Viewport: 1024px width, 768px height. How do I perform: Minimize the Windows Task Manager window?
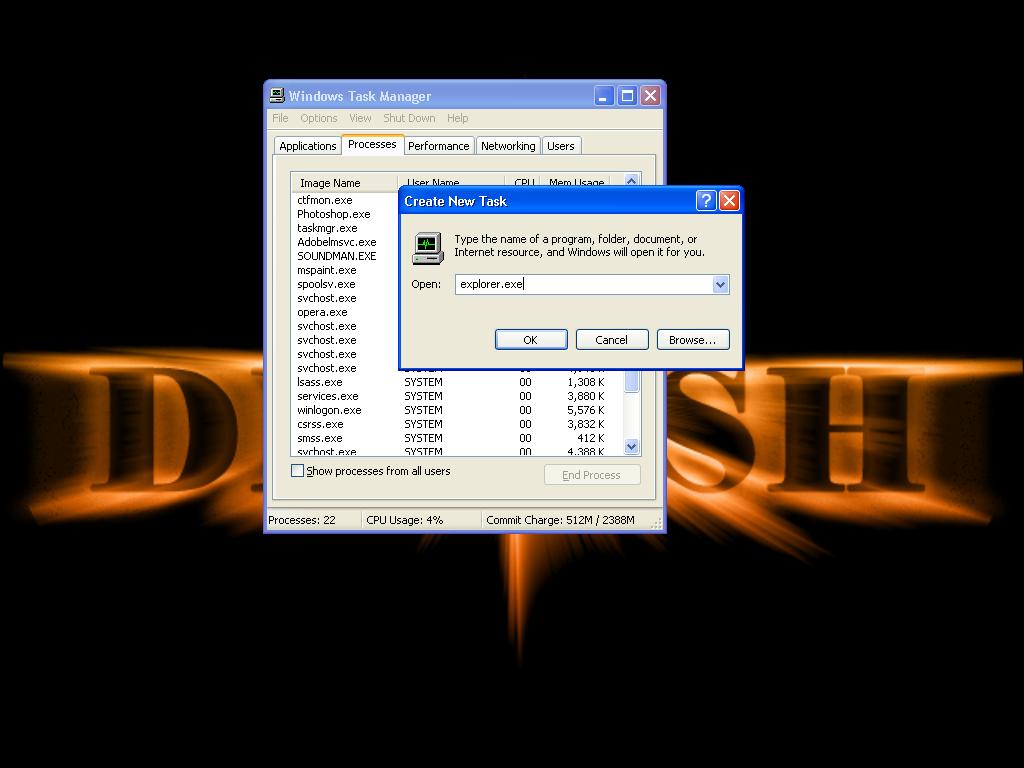point(604,96)
